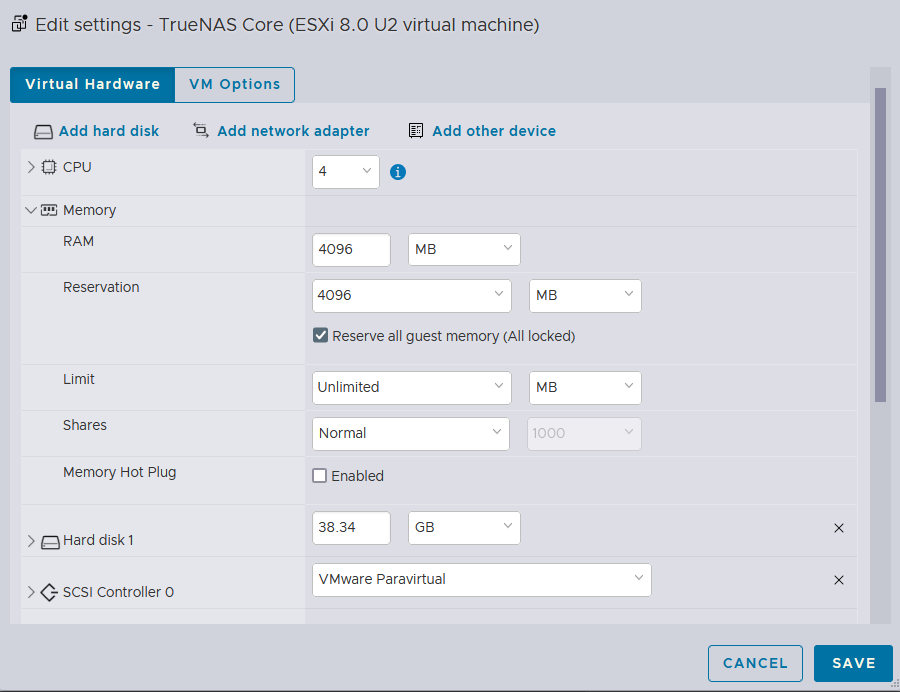The height and width of the screenshot is (692, 900).
Task: Expand Hard disk 1 details
Action: point(31,541)
